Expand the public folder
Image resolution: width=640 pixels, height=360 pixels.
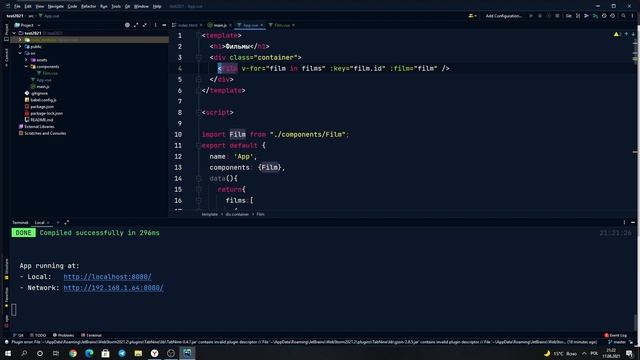[x=20, y=47]
